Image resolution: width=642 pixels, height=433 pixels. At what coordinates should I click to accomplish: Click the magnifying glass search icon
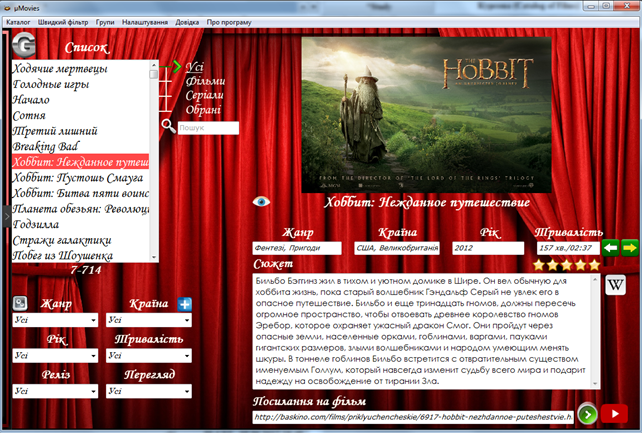click(168, 126)
